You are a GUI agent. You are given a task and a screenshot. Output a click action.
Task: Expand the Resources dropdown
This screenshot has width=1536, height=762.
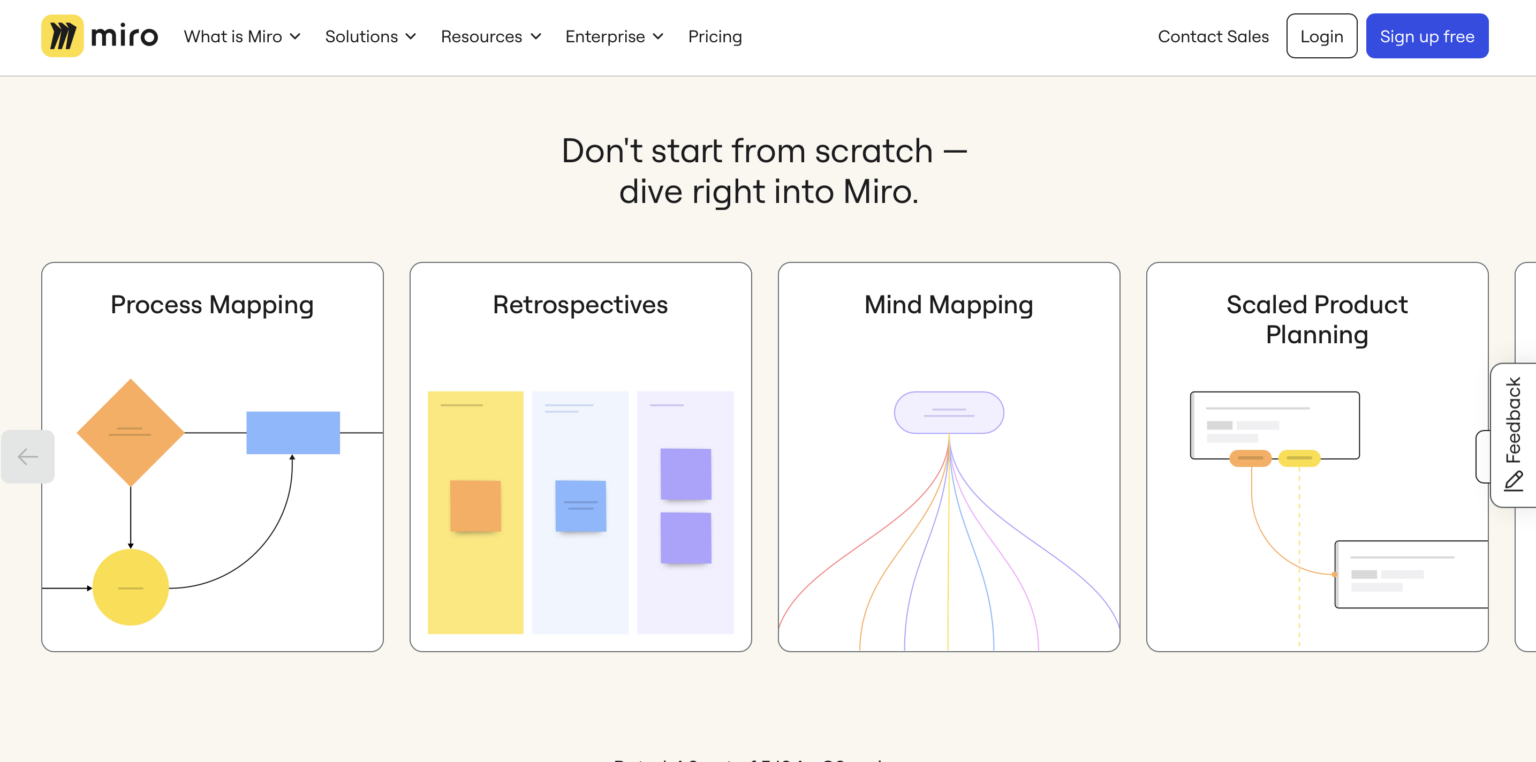490,36
